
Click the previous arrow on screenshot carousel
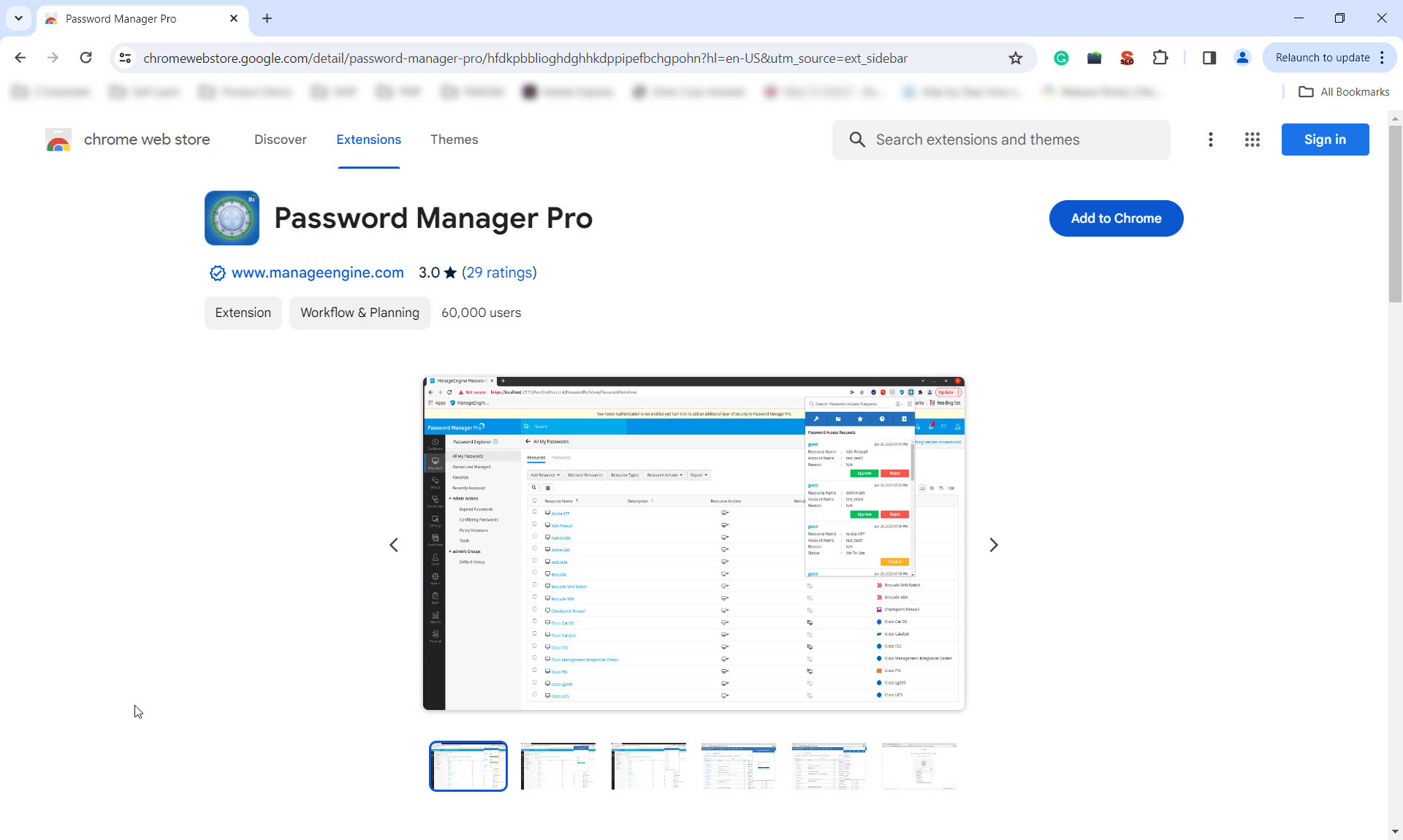coord(394,545)
